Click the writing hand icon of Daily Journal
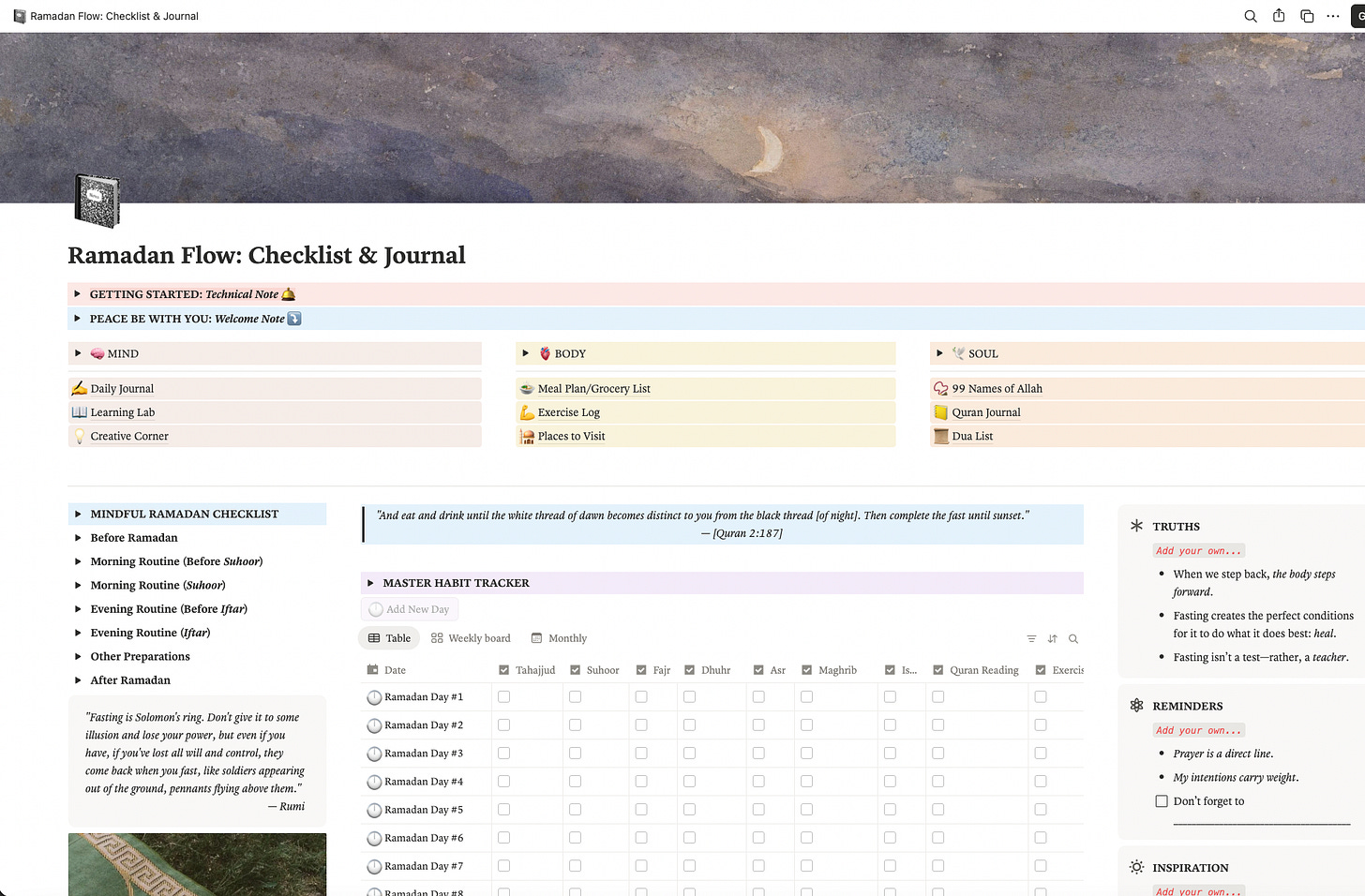Image resolution: width=1365 pixels, height=896 pixels. point(80,388)
